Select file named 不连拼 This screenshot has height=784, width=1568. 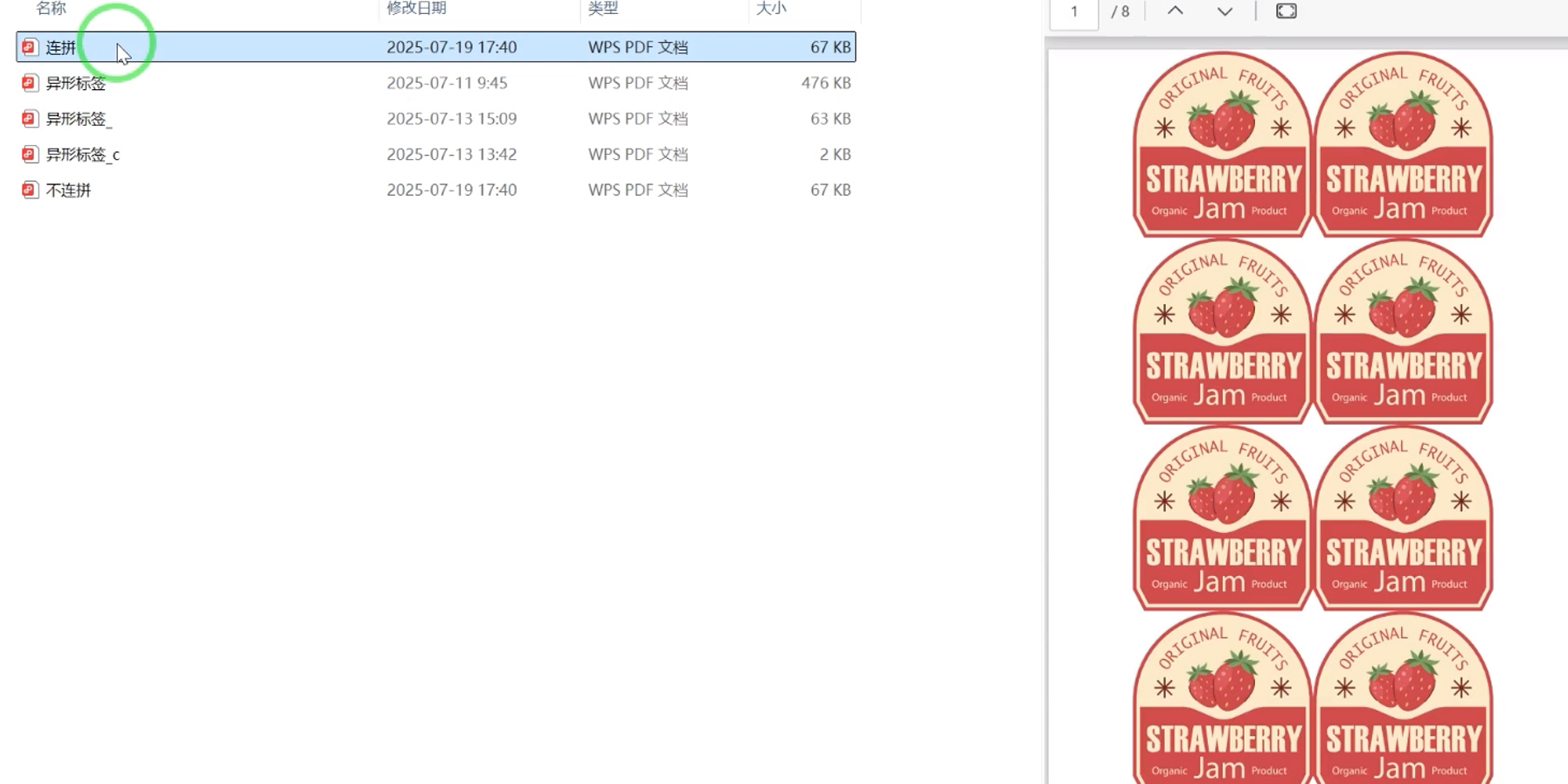coord(68,190)
